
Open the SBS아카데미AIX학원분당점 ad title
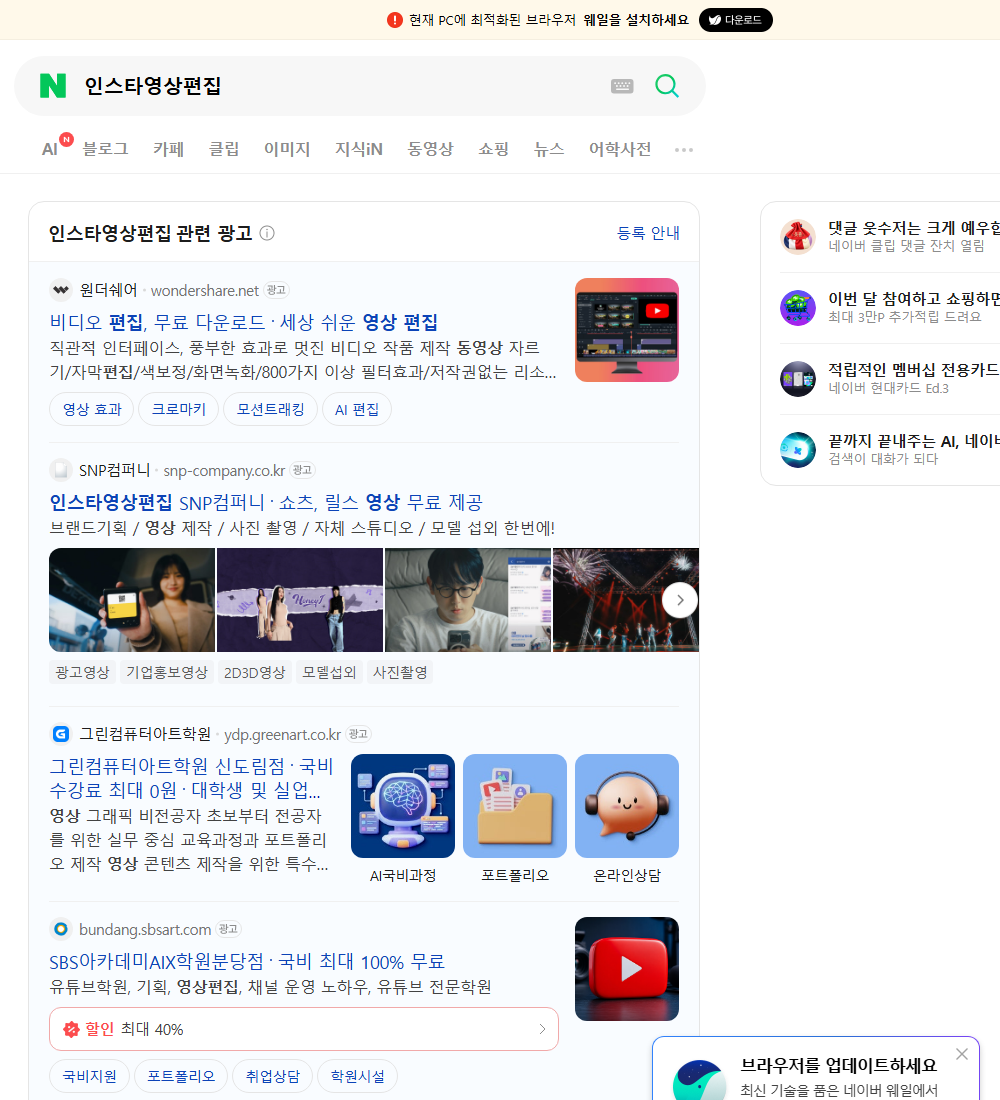tap(247, 962)
